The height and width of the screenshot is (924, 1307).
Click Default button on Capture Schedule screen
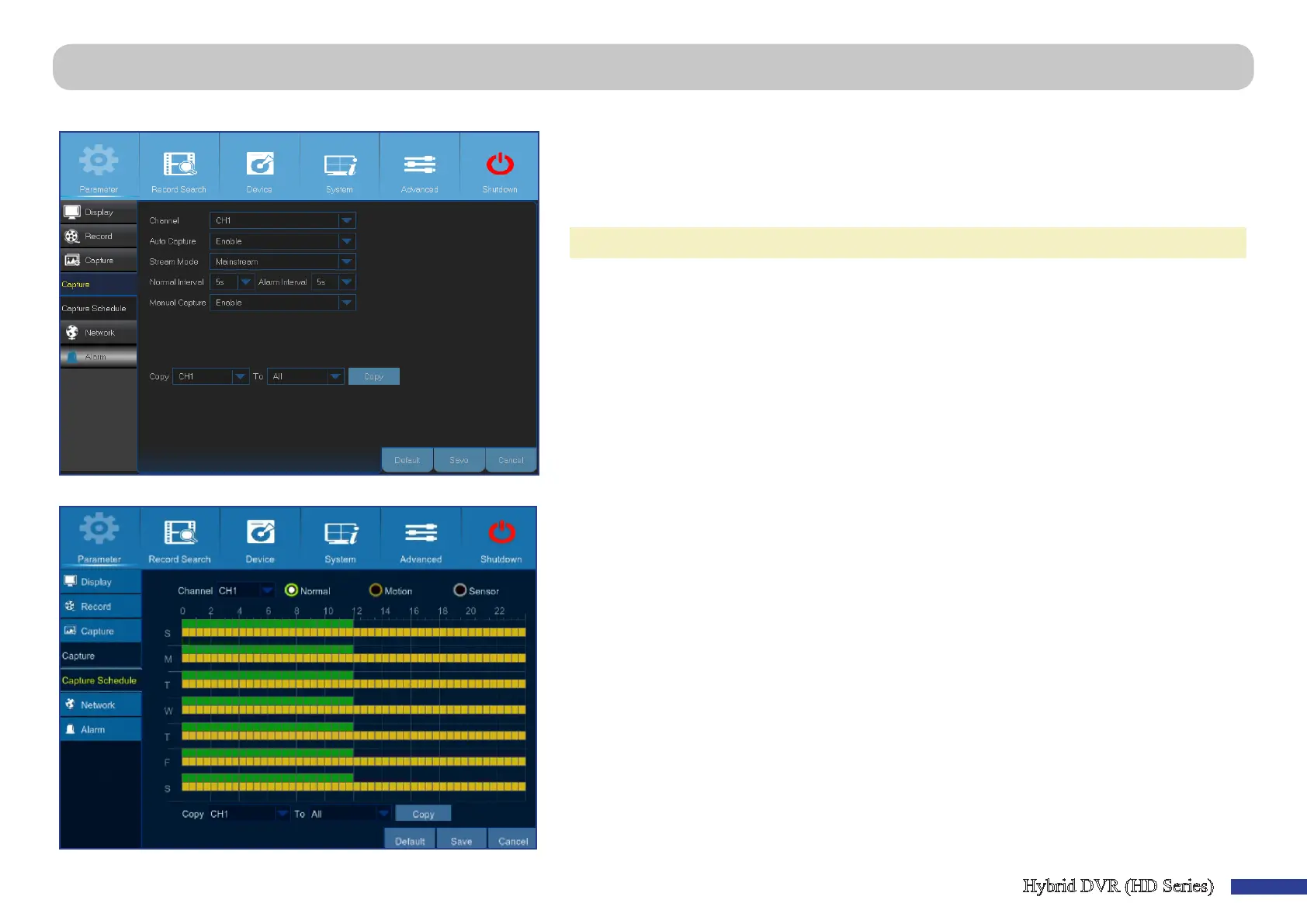(410, 840)
